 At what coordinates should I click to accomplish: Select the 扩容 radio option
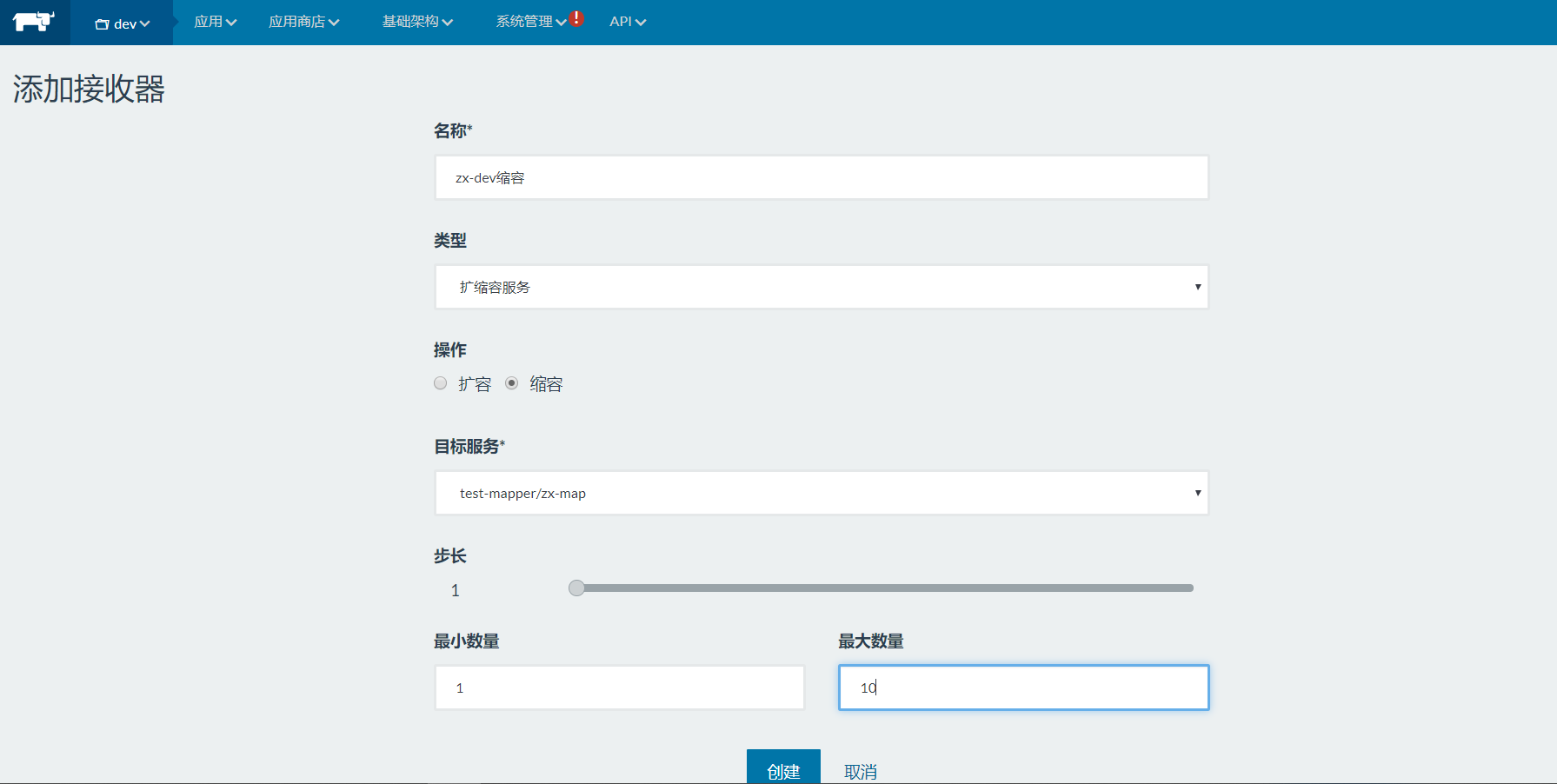pos(441,383)
